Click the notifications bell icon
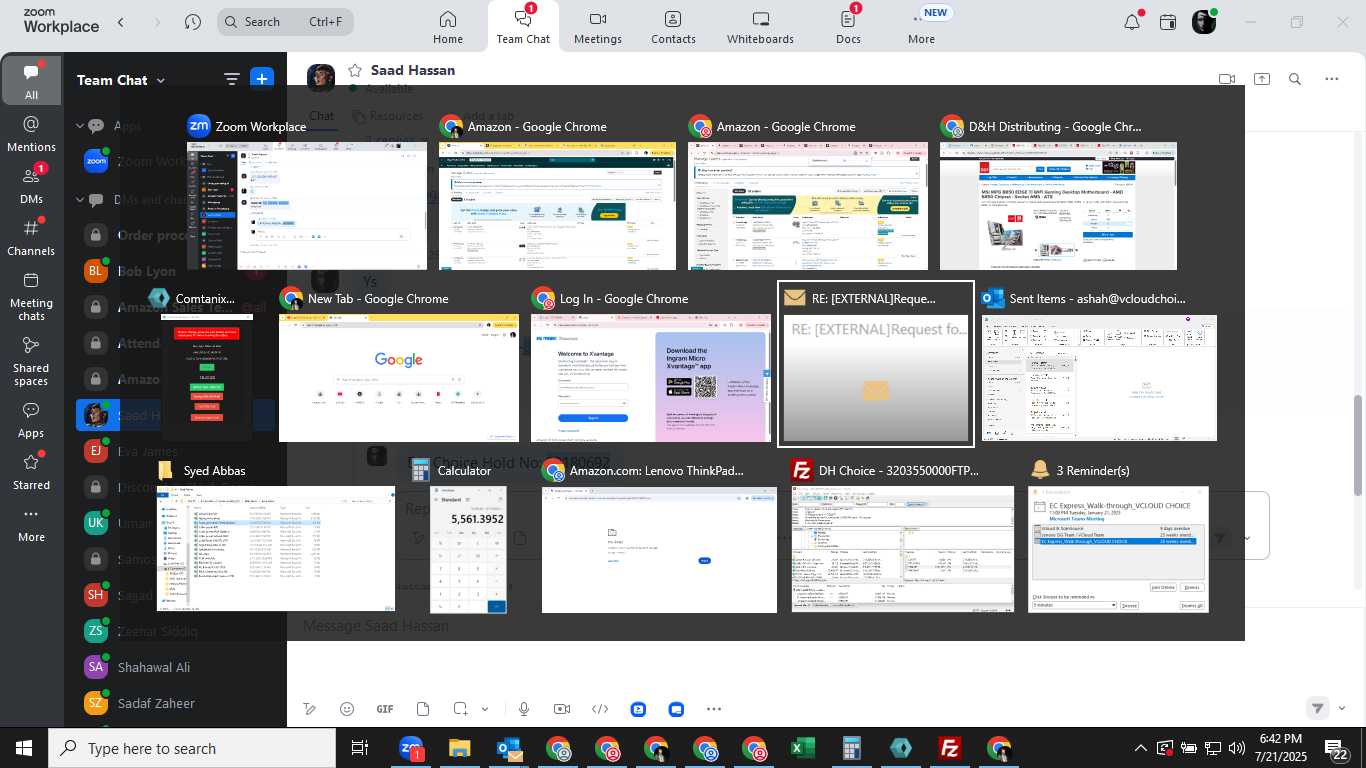This screenshot has height=768, width=1366. [x=1132, y=22]
